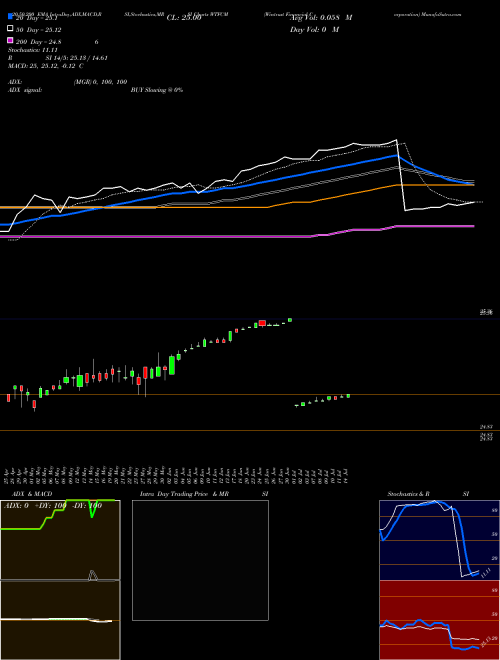500x660 pixels.
Task: Click the large red candlestick near the price peak
Action: tap(262, 323)
